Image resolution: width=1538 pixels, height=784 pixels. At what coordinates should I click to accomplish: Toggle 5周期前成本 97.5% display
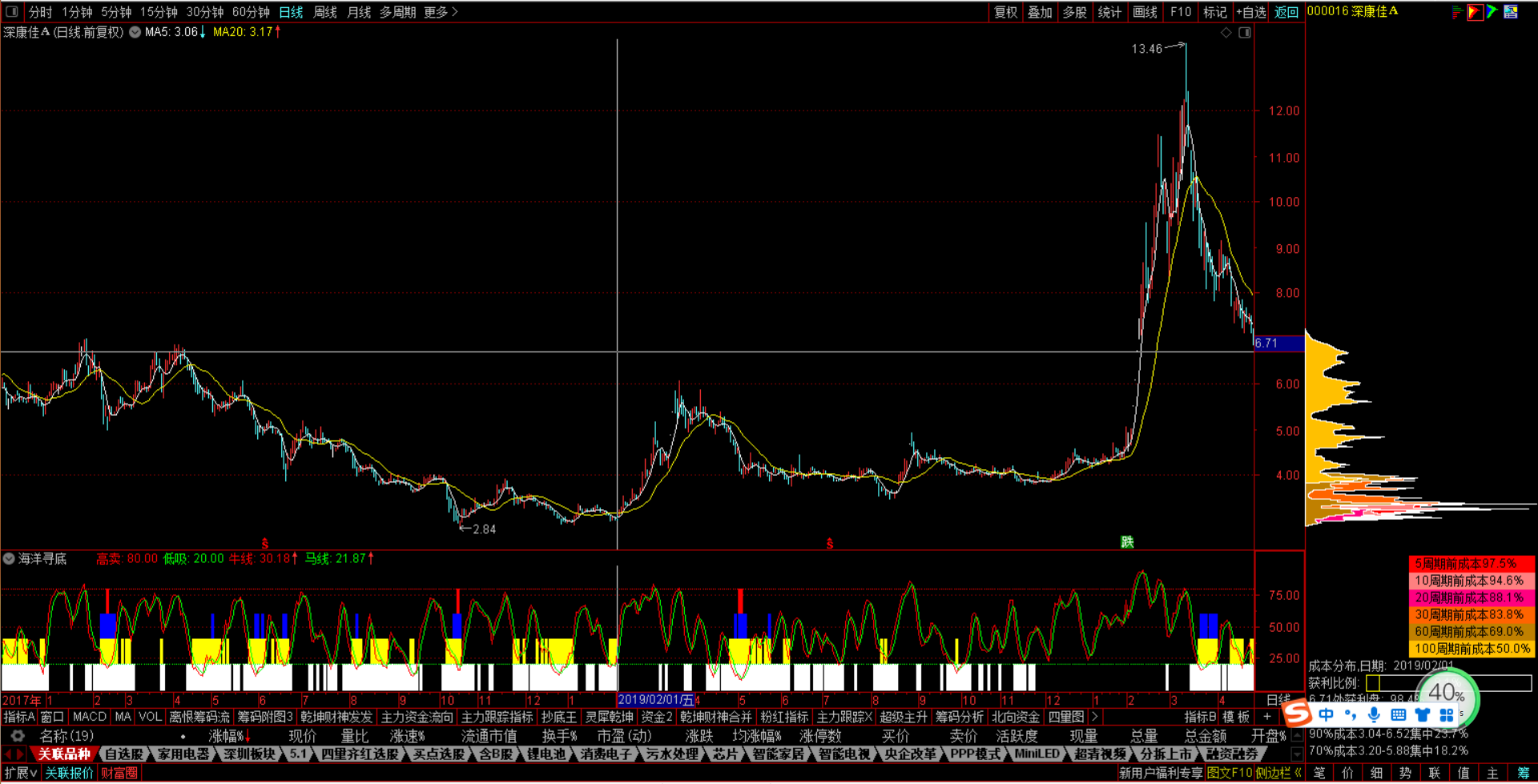click(1472, 564)
